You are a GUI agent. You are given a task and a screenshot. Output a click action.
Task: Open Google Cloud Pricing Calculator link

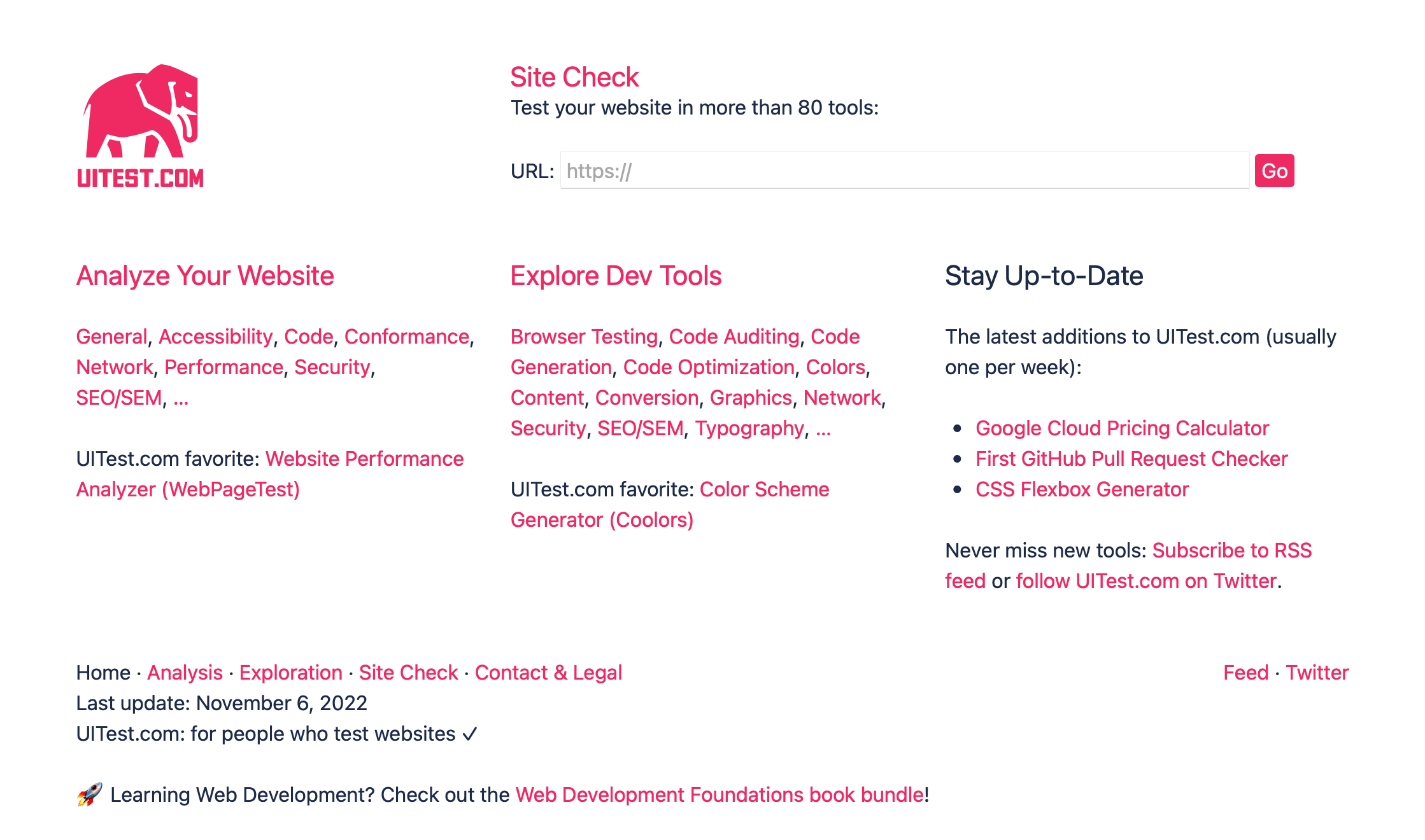tap(1123, 428)
